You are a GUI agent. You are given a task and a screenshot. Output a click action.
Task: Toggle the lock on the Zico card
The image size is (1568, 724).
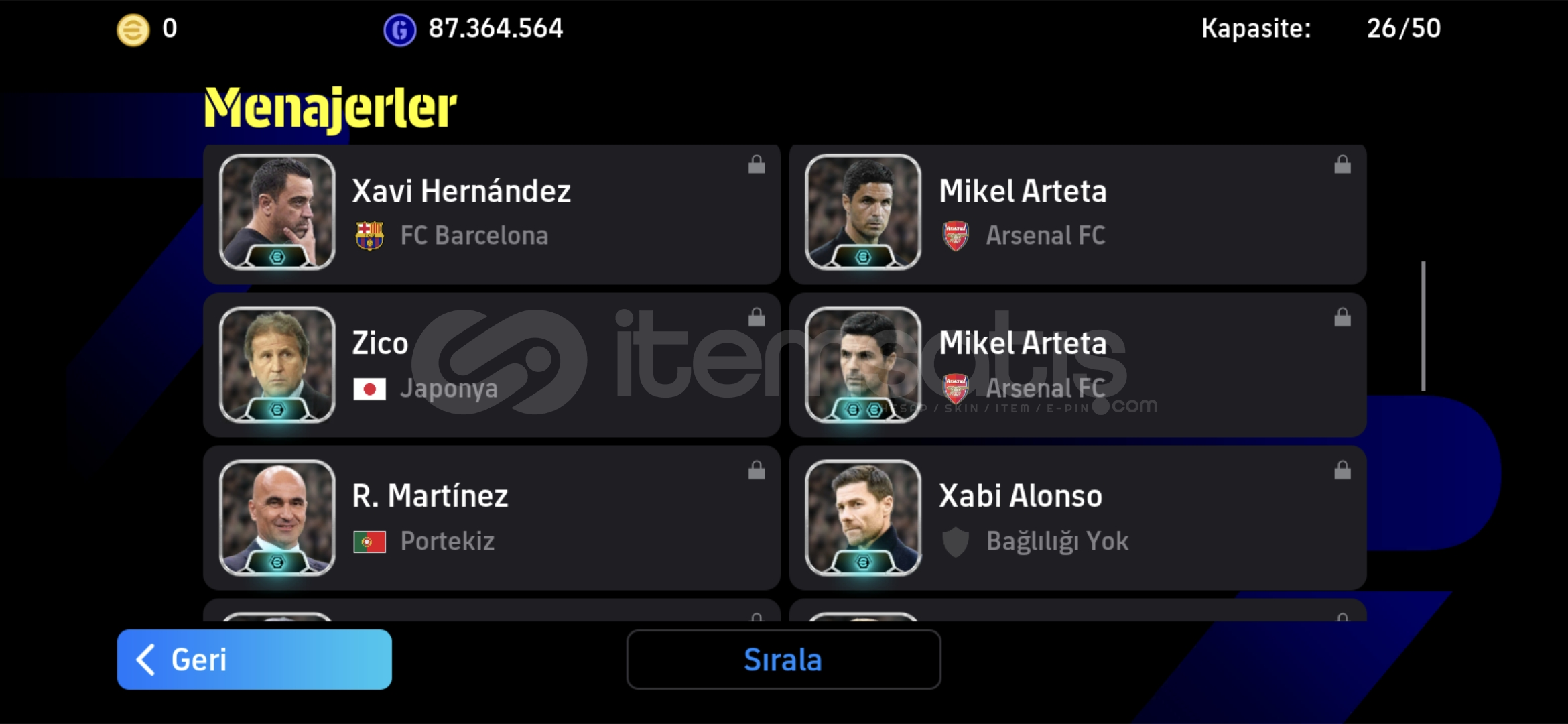[757, 316]
